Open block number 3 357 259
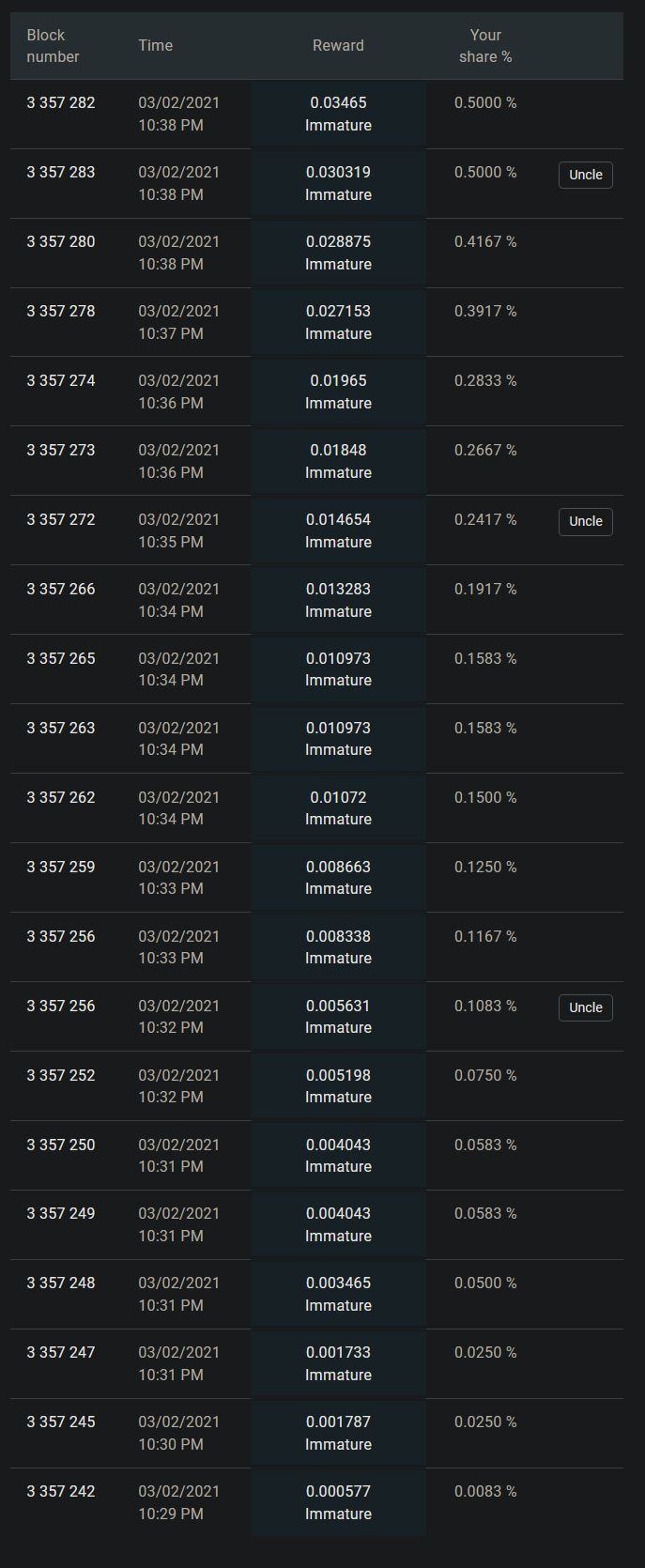The width and height of the screenshot is (645, 1568). click(61, 868)
